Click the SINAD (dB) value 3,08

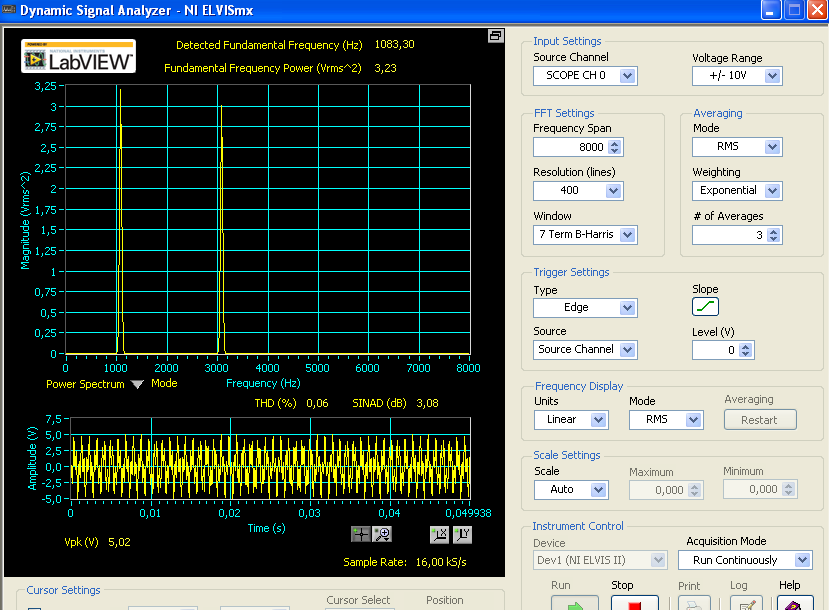pyautogui.click(x=427, y=403)
